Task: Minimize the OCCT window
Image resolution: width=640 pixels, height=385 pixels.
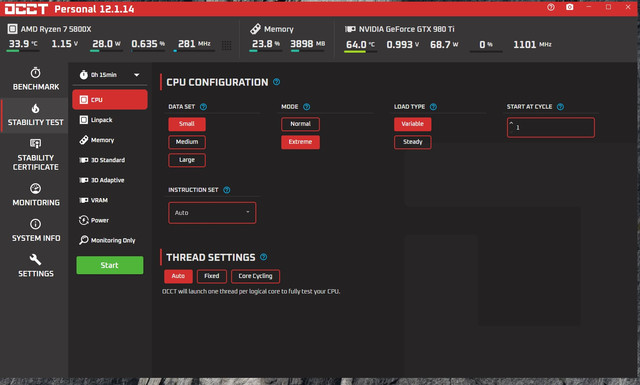Action: [x=588, y=7]
